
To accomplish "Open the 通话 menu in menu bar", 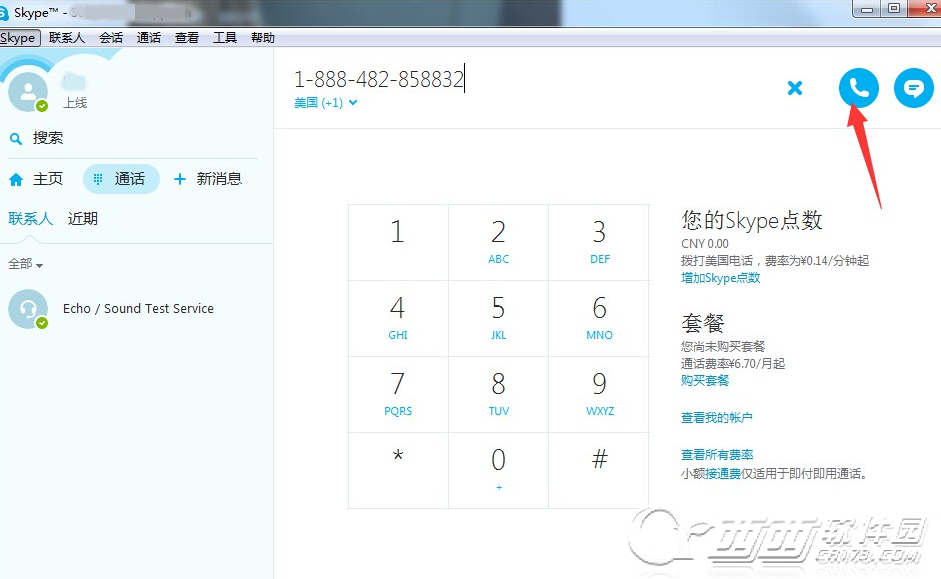I will [149, 38].
